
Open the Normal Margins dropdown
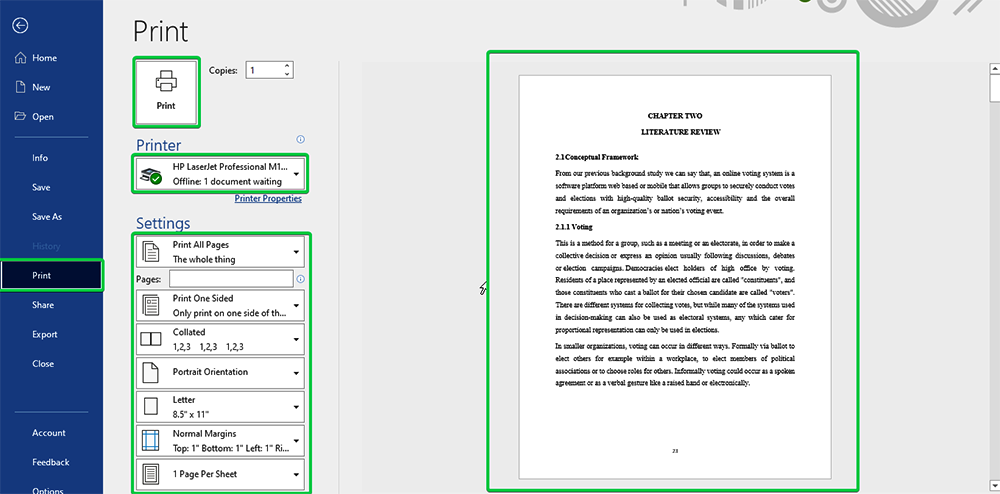(220, 440)
